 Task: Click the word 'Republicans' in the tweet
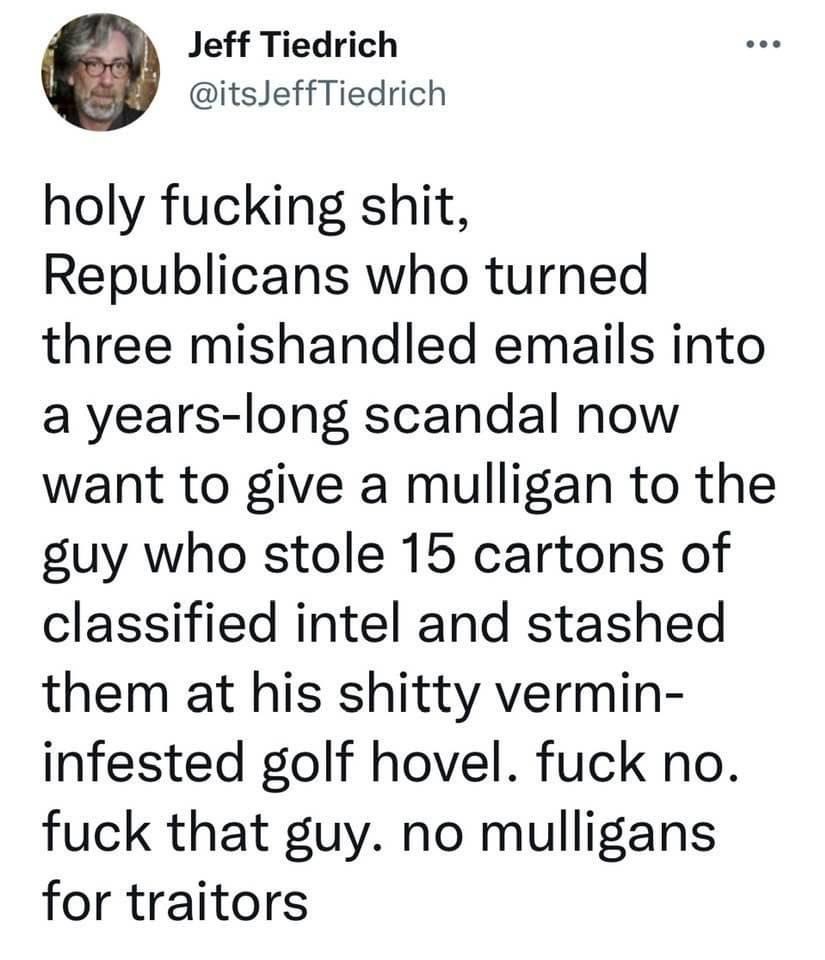tap(196, 276)
